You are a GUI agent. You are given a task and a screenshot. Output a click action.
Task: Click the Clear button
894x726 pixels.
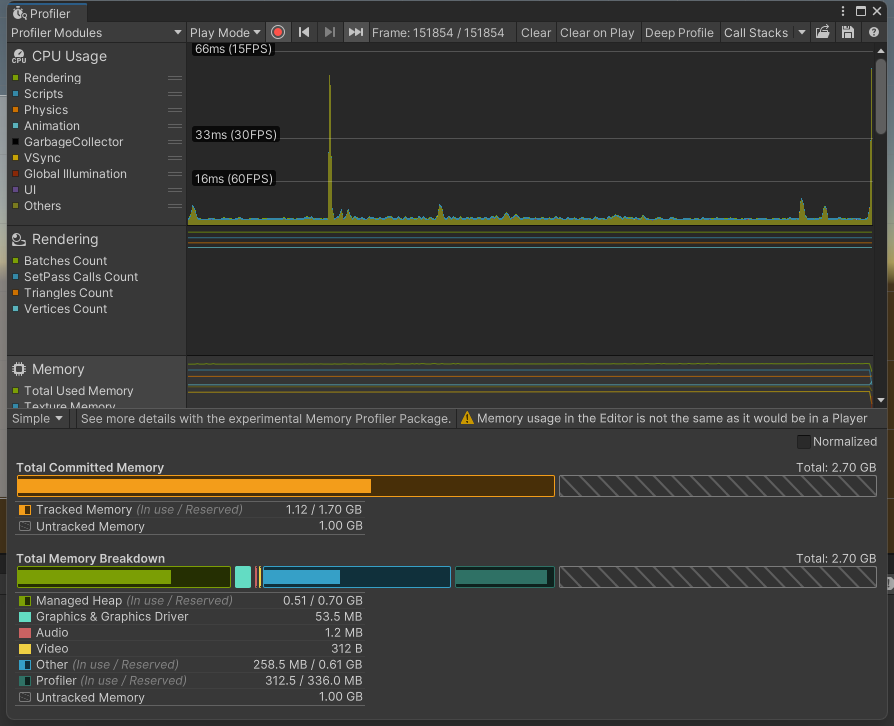(x=535, y=32)
